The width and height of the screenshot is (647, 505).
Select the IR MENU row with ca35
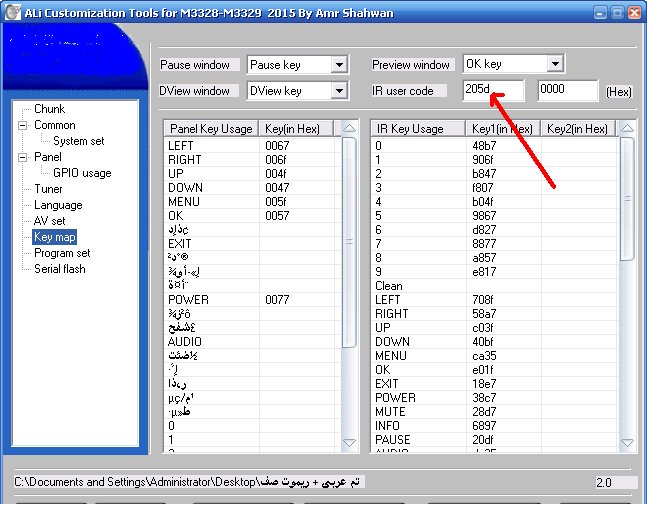[x=495, y=356]
